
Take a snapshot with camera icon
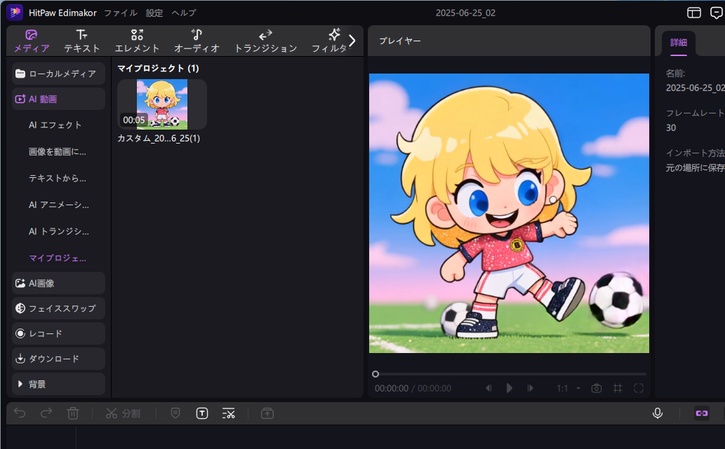(596, 388)
